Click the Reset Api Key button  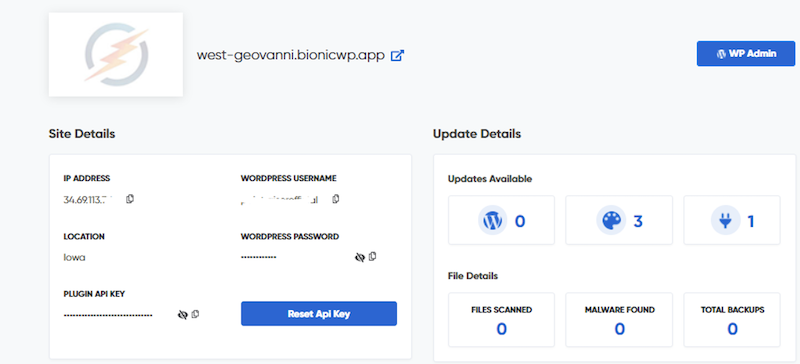[x=319, y=313]
